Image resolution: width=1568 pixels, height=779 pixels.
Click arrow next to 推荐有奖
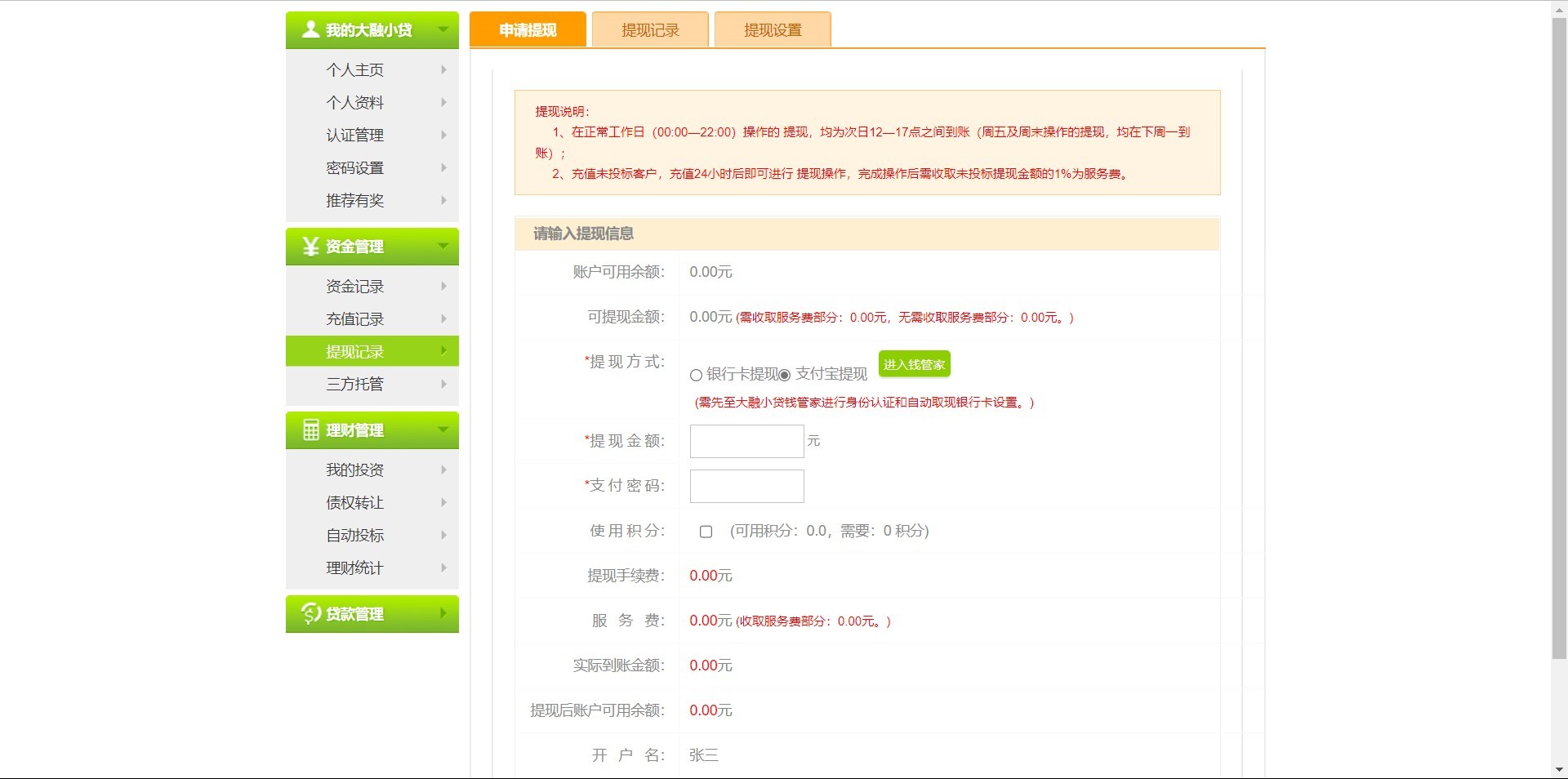(443, 200)
